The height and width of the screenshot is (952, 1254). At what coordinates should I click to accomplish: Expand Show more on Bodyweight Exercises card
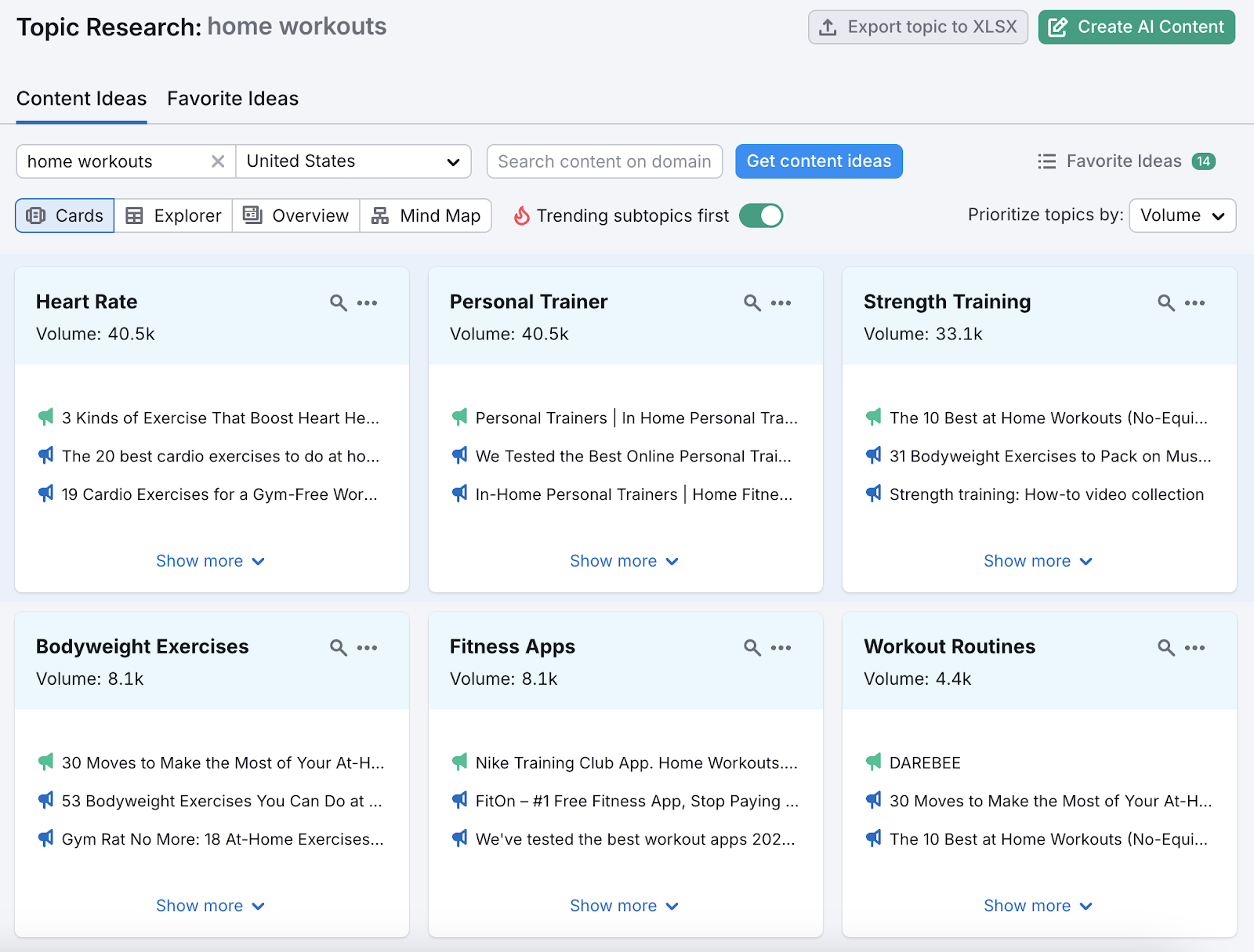[x=210, y=906]
